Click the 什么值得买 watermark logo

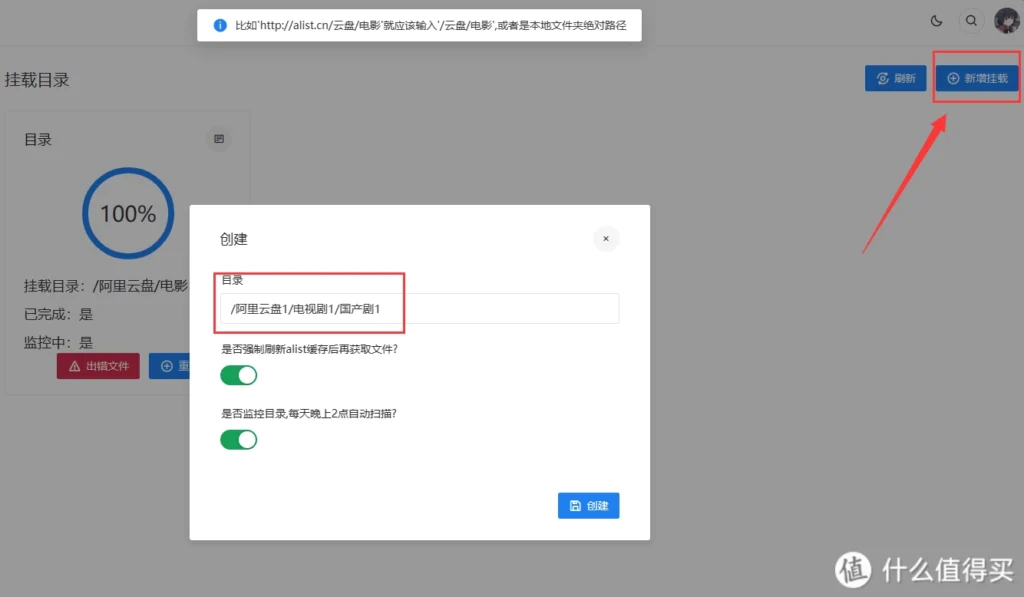click(853, 569)
